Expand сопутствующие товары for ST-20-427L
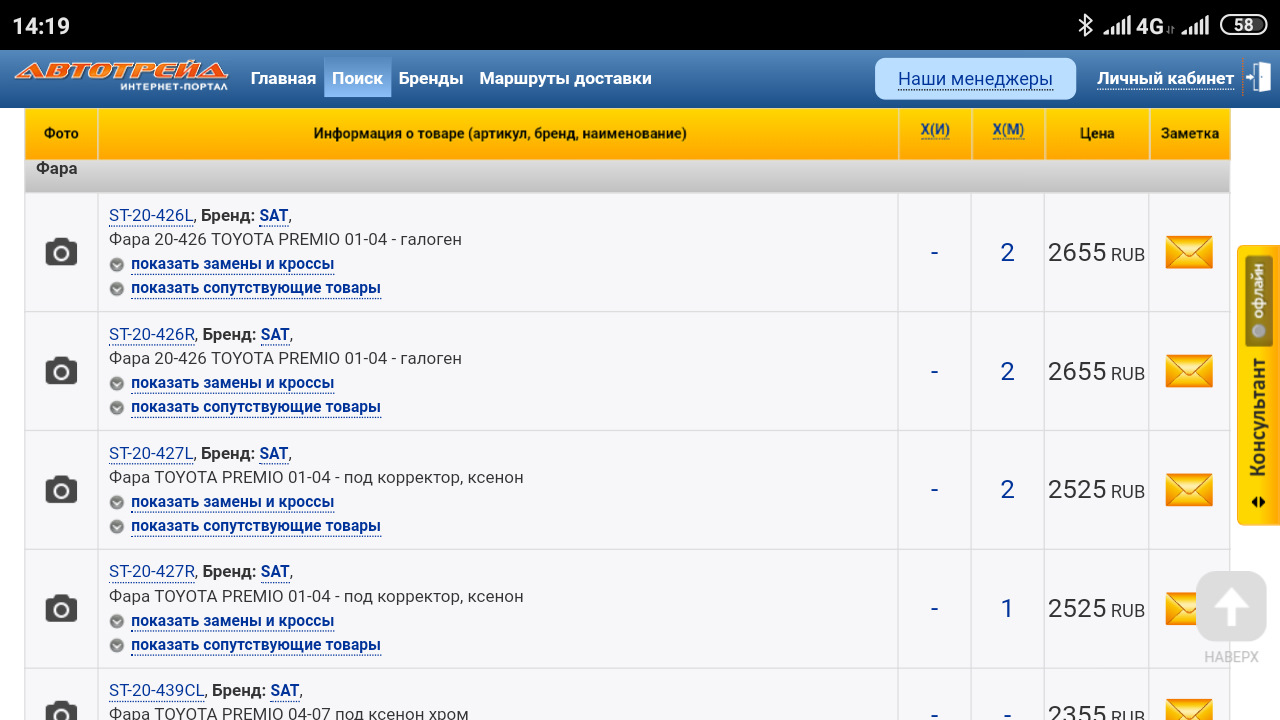 click(256, 526)
